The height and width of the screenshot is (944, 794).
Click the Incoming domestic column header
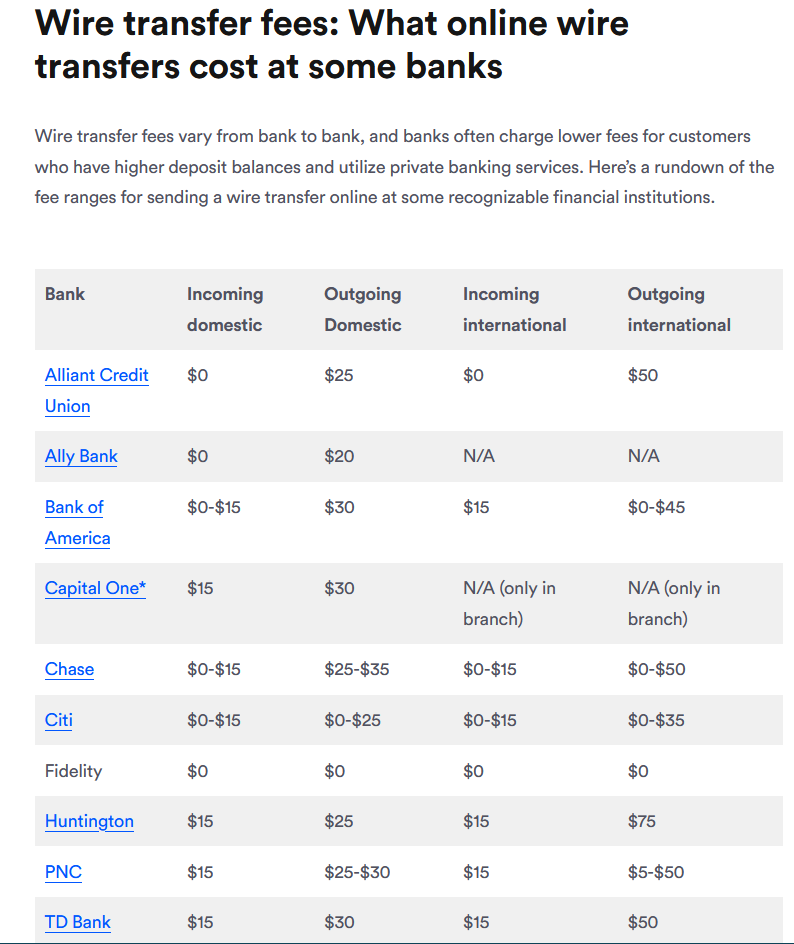[225, 309]
